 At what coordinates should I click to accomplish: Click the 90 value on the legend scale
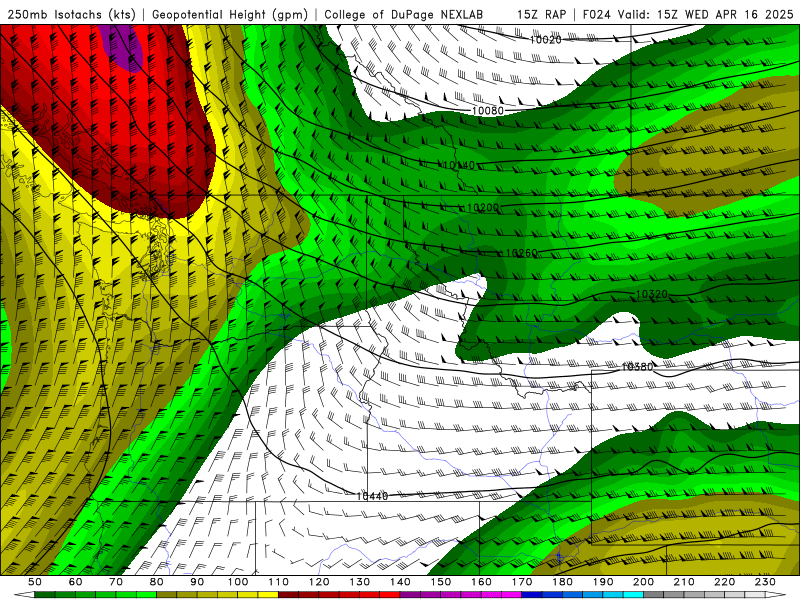197,582
